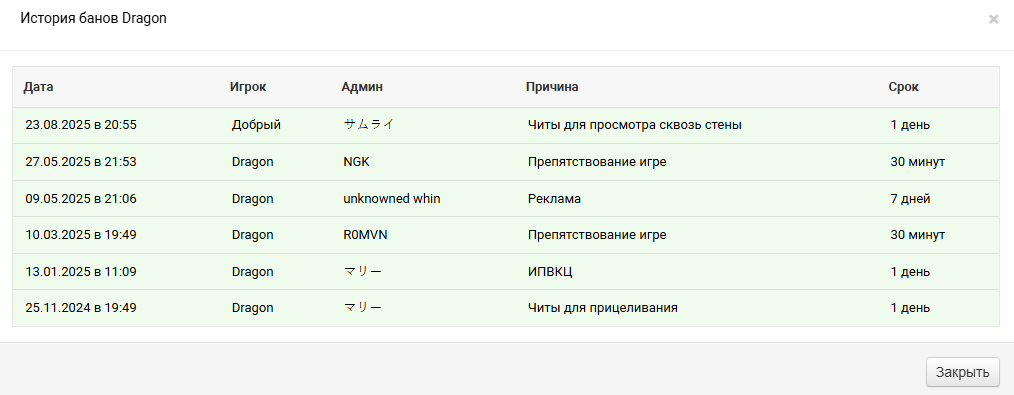The width and height of the screenshot is (1014, 395).
Task: Click admin name サムライ
Action: [x=368, y=125]
